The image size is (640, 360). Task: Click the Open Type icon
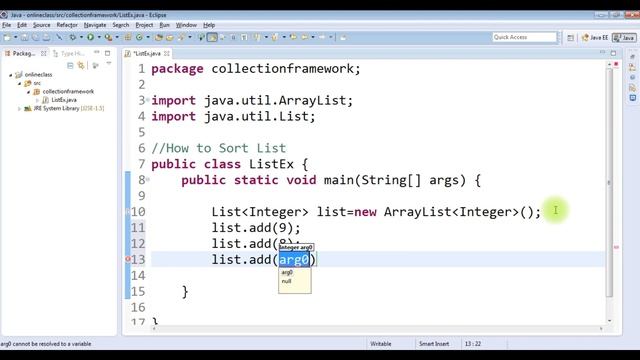tap(158, 38)
